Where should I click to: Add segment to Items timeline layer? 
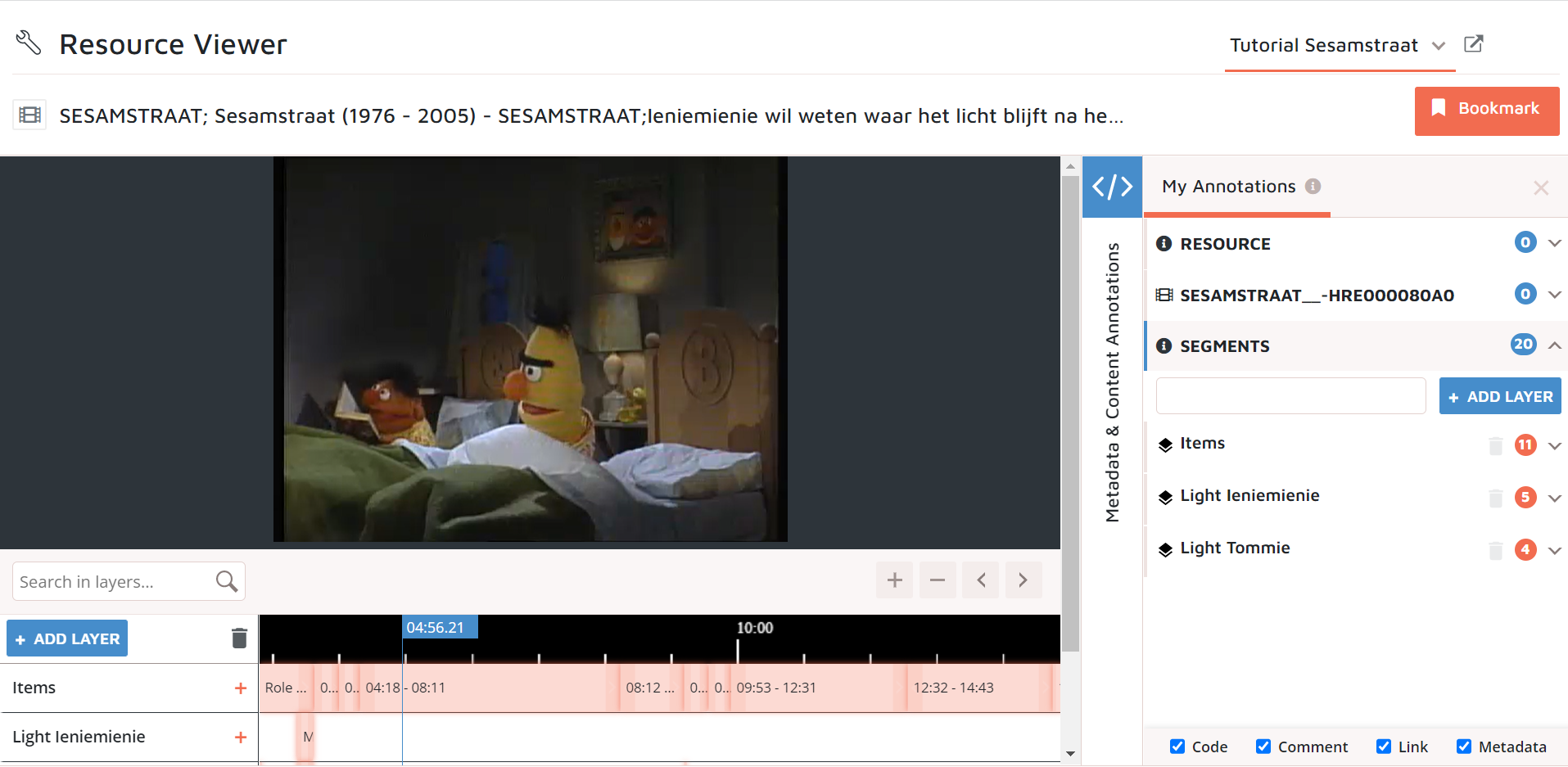click(x=240, y=688)
